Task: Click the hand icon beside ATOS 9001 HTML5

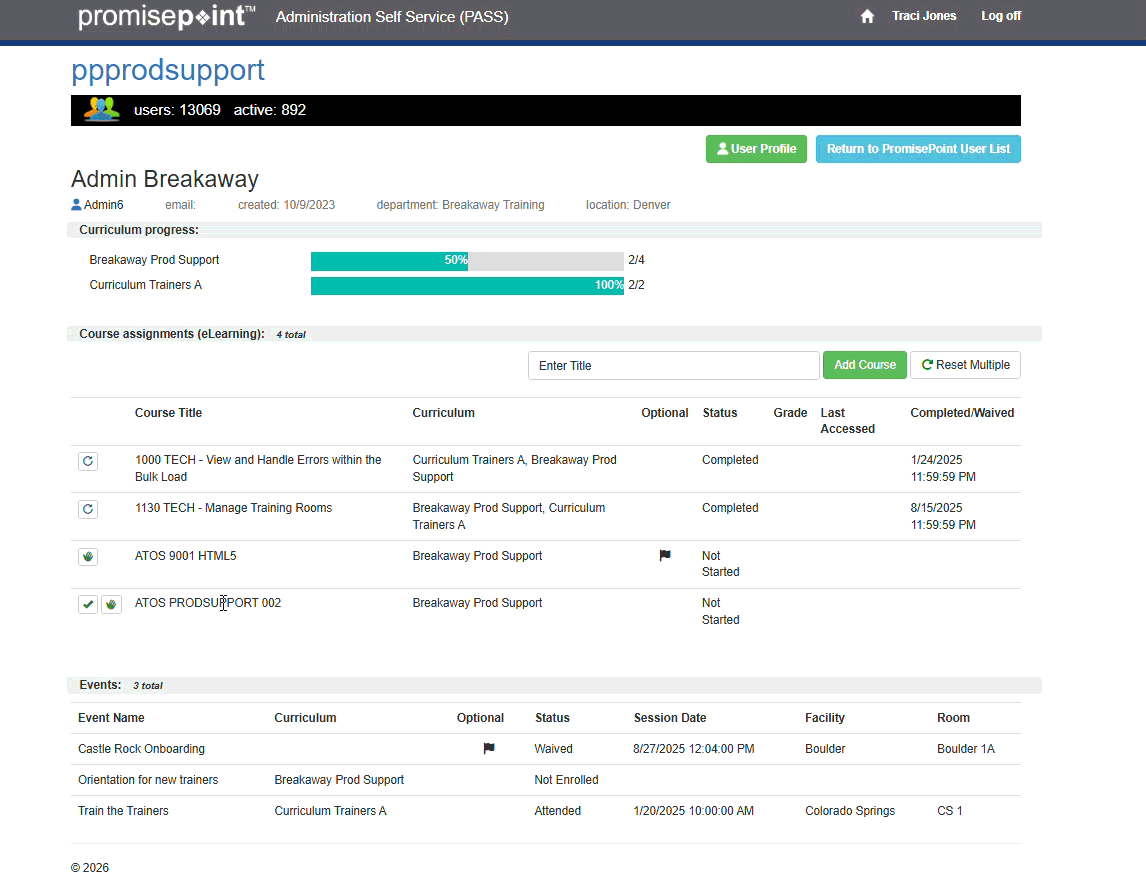Action: [x=88, y=557]
